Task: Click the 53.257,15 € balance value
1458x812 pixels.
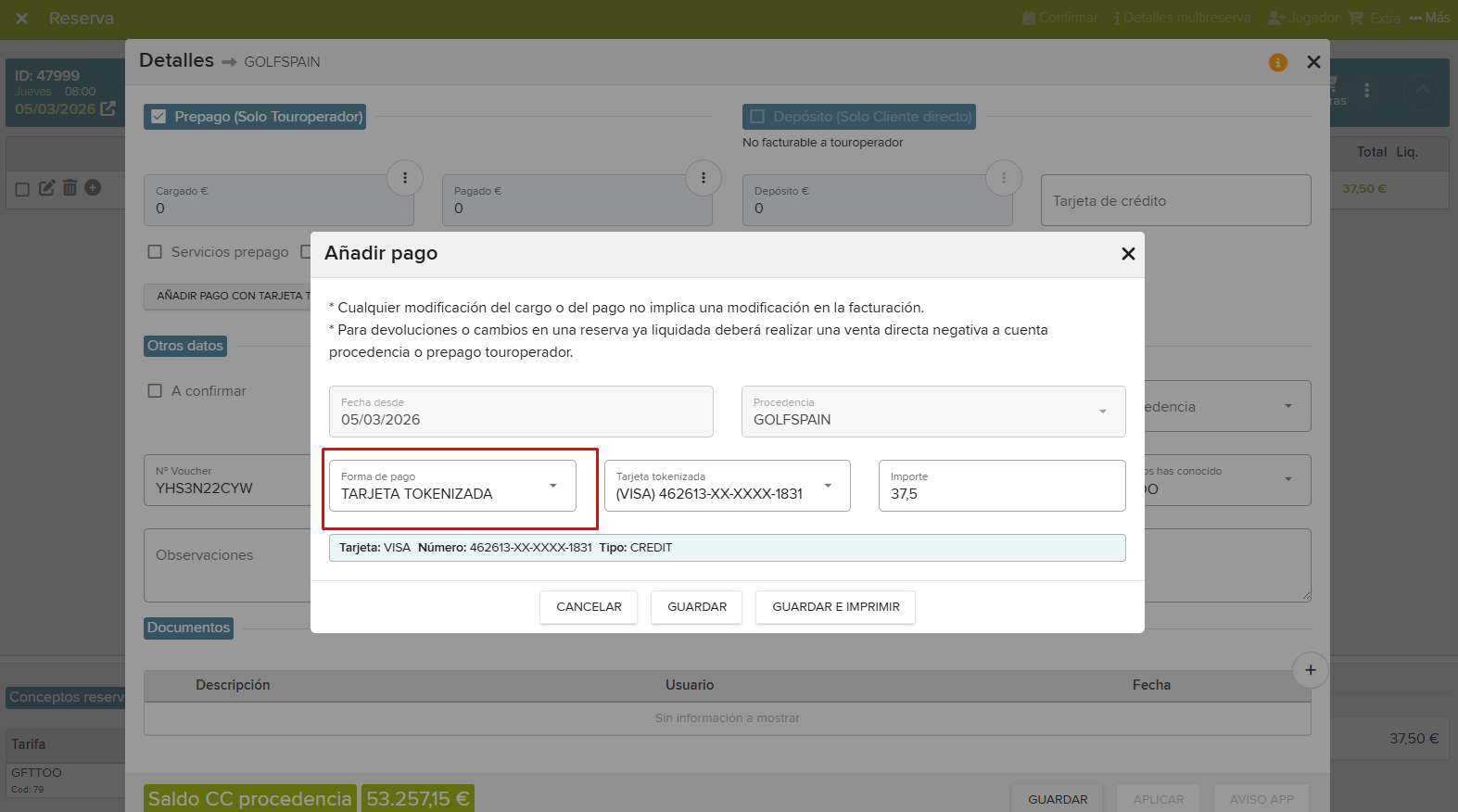Action: pos(418,799)
